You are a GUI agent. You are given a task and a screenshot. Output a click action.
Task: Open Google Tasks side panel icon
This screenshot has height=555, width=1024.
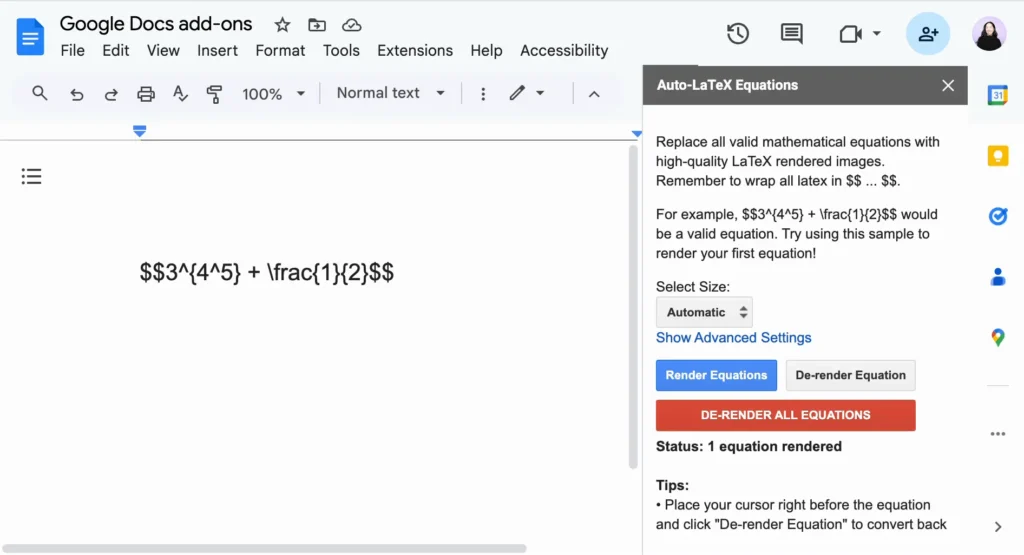(998, 216)
